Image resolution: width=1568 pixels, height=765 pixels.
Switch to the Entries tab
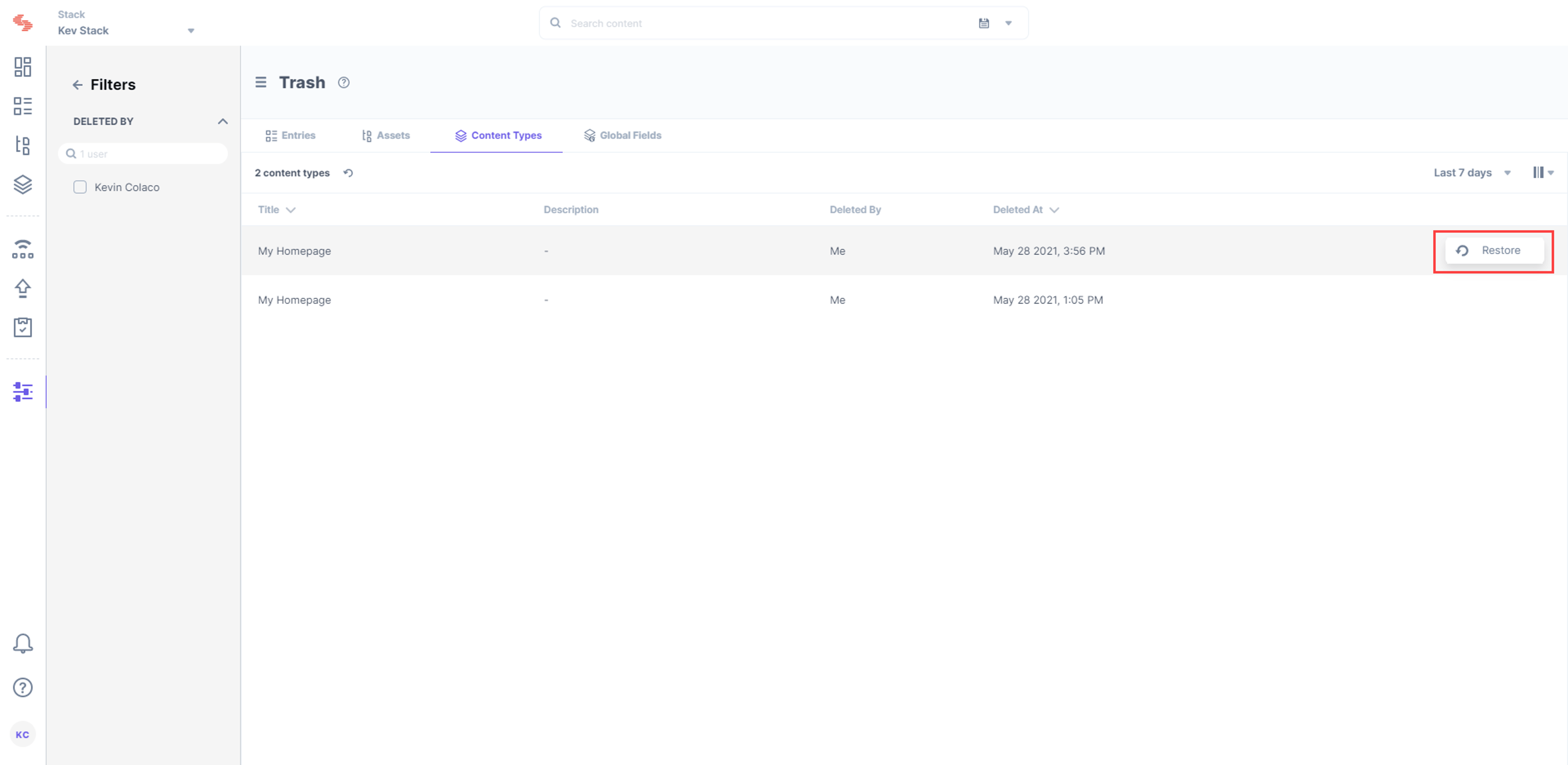(290, 135)
